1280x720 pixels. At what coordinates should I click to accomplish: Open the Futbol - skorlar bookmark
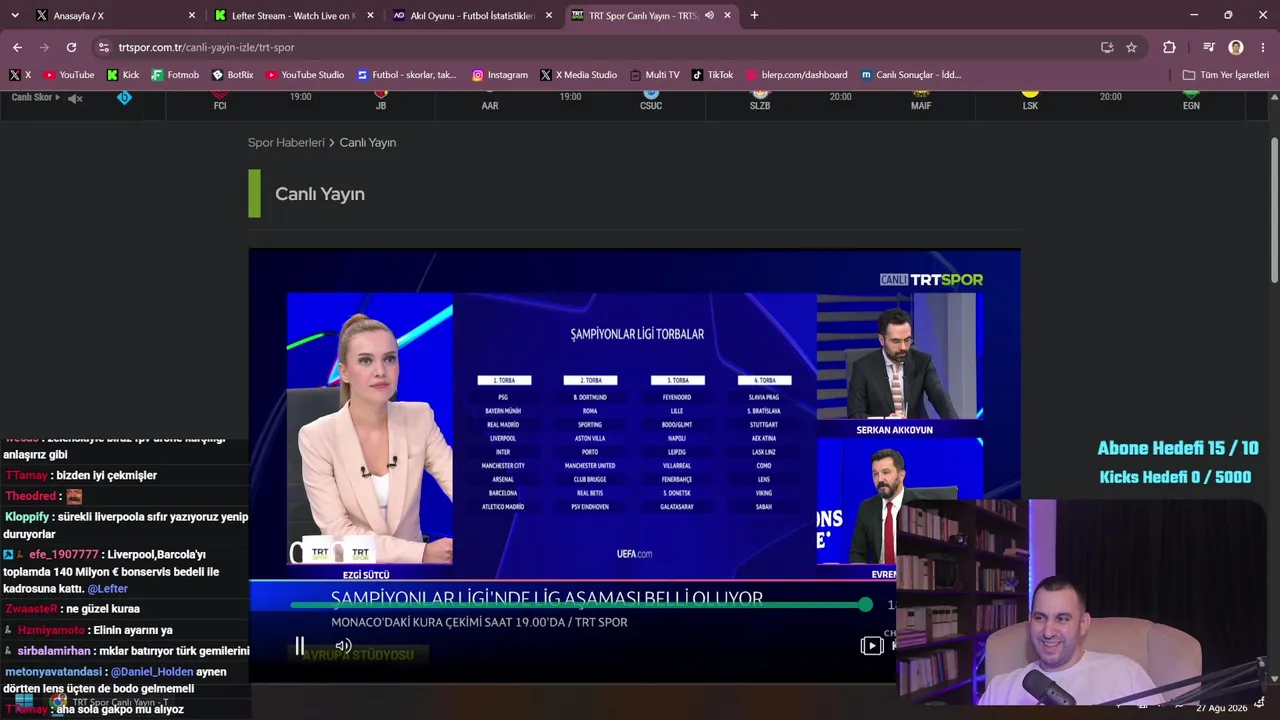[x=406, y=75]
